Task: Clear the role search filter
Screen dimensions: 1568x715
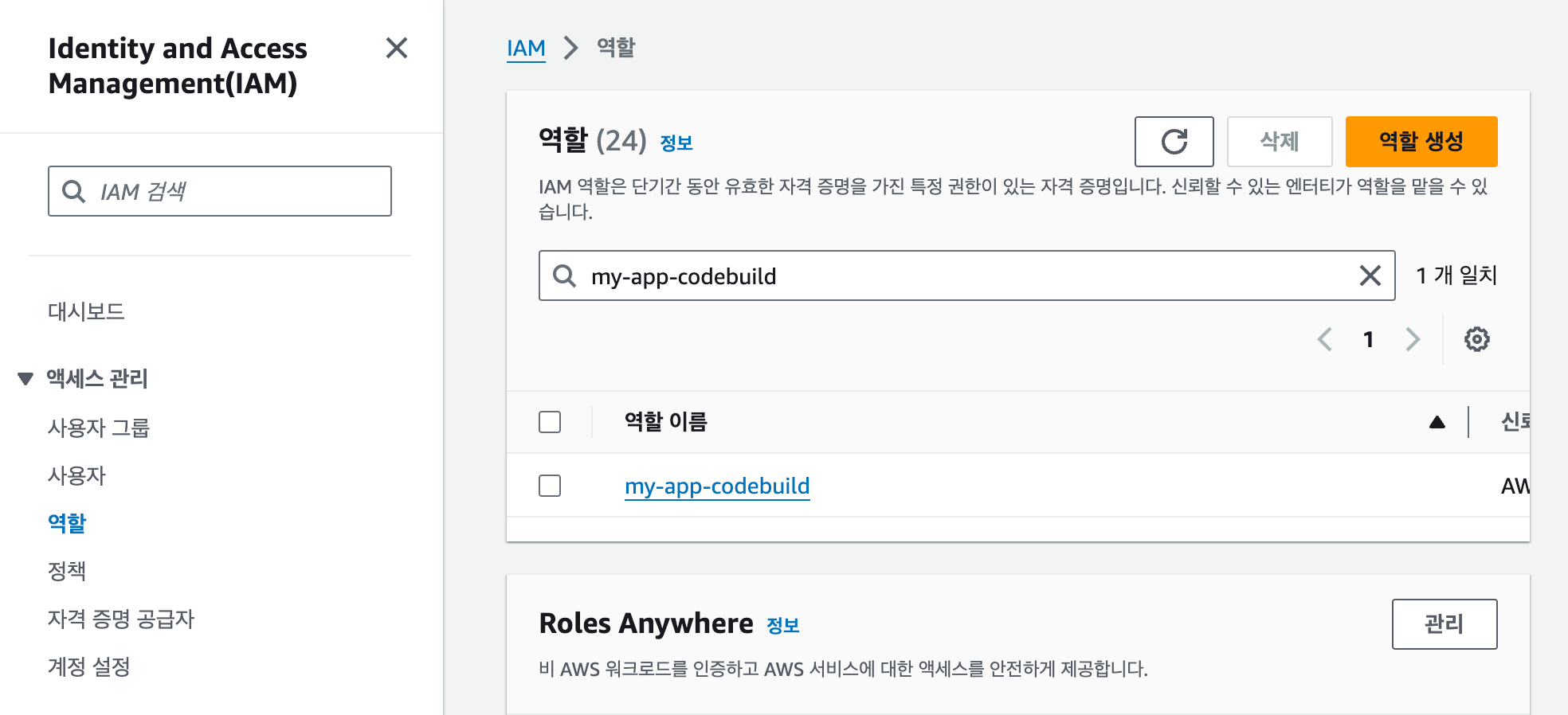Action: (1370, 275)
